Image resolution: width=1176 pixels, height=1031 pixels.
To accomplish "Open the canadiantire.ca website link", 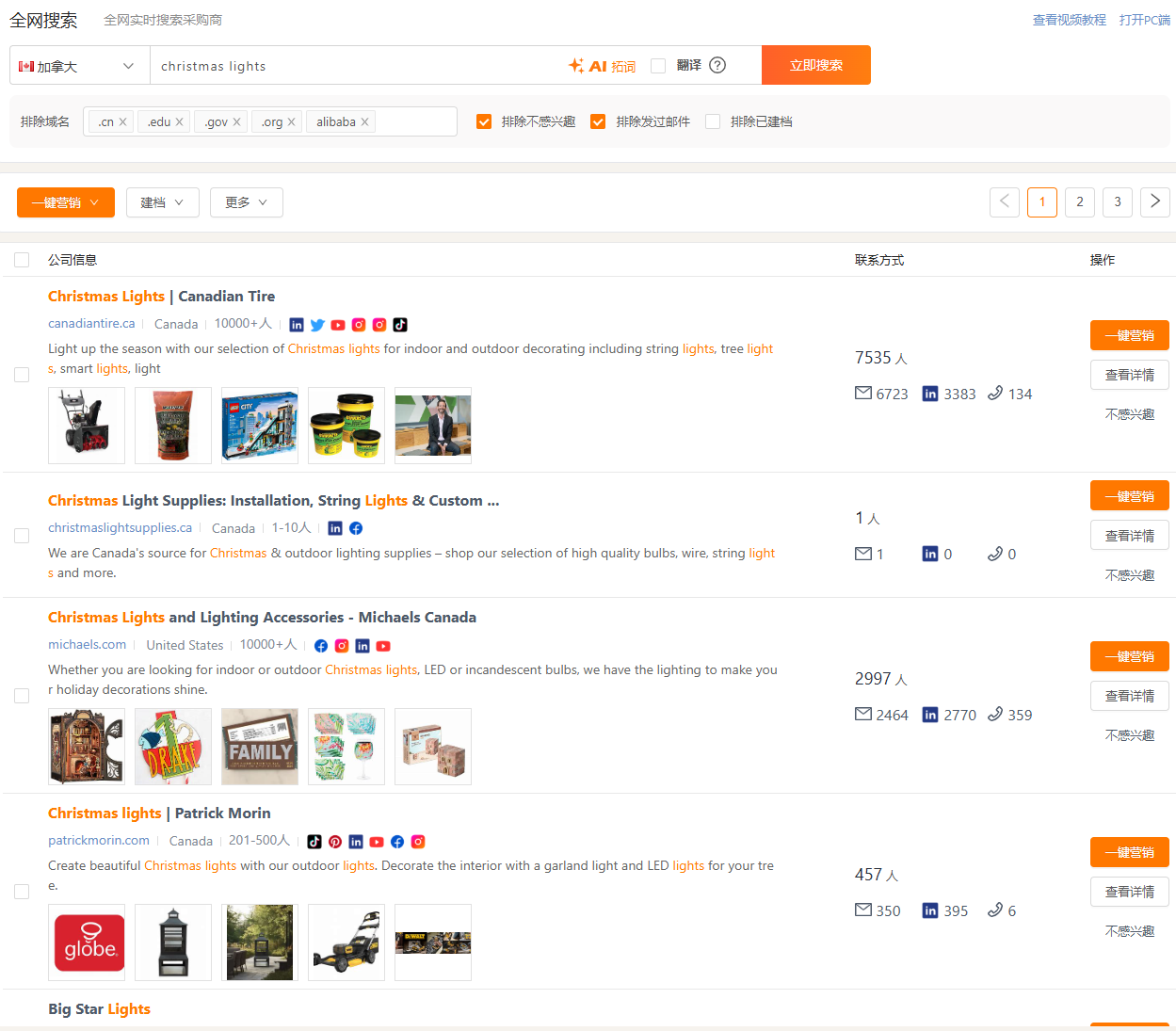I will [x=91, y=323].
